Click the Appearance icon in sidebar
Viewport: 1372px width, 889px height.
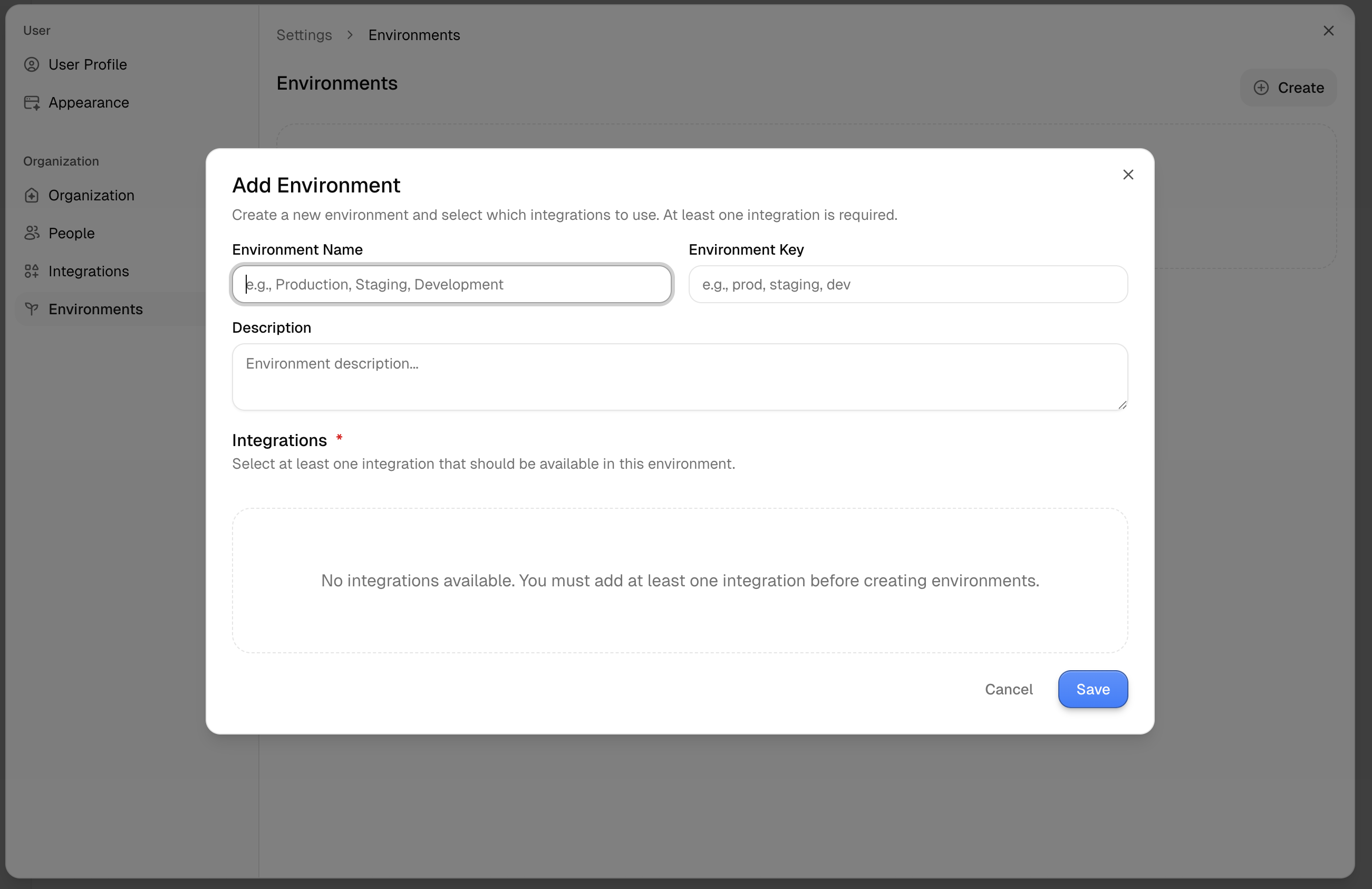(x=32, y=103)
